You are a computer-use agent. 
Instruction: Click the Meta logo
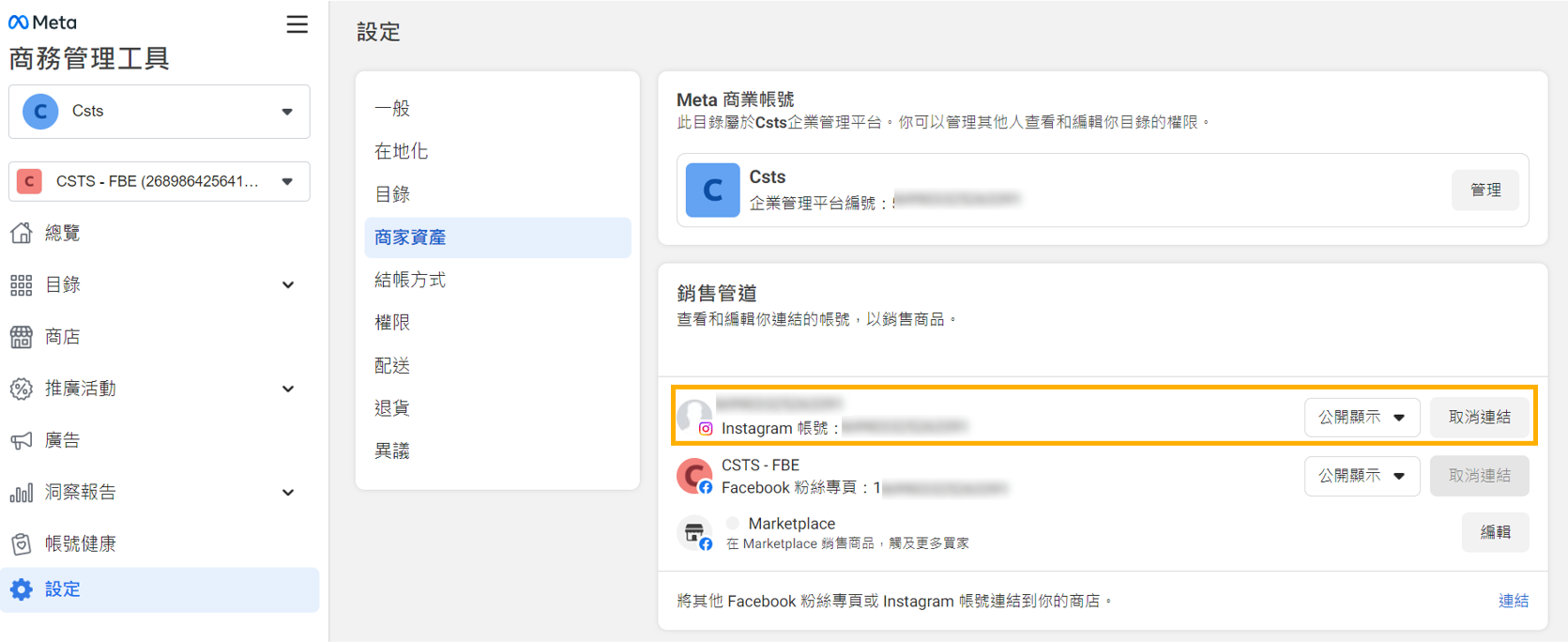[42, 22]
